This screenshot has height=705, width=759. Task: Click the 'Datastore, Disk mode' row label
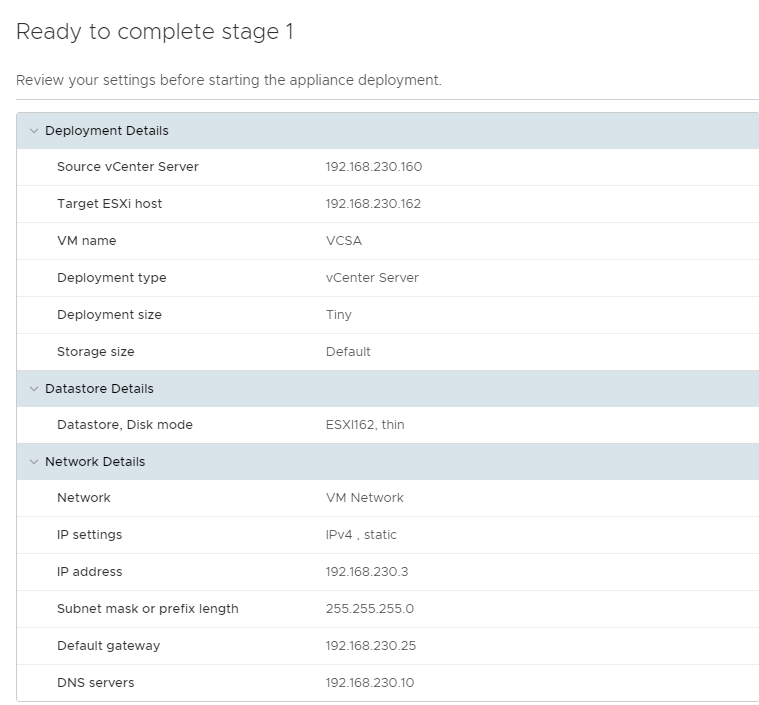[124, 425]
